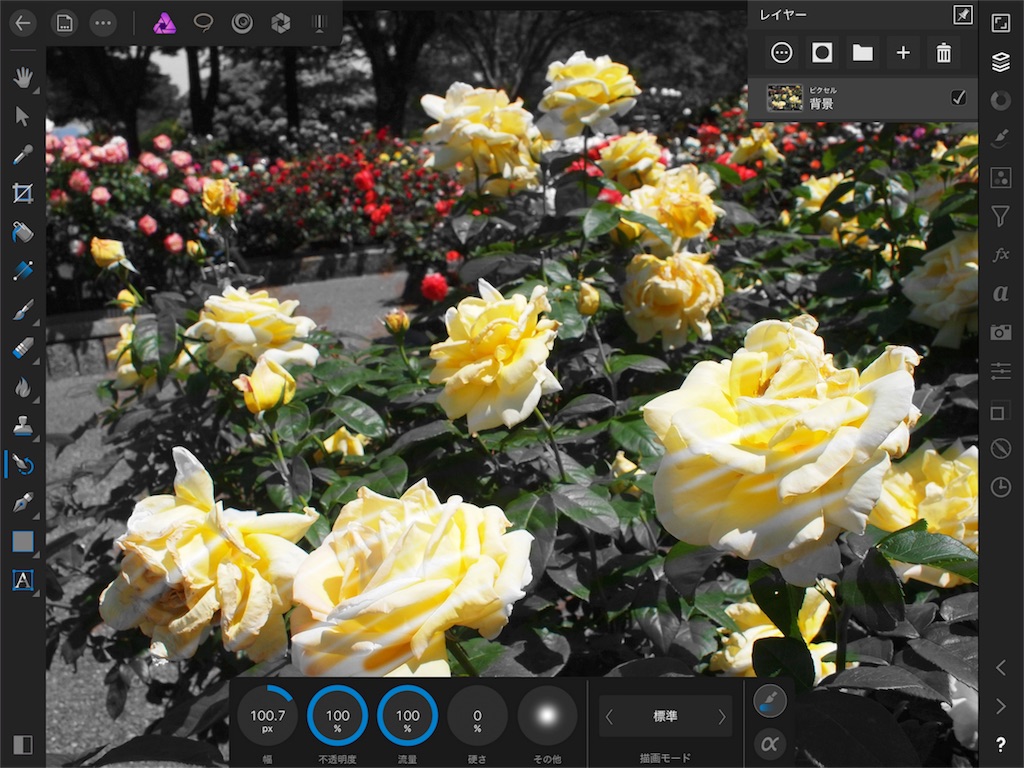Open the Brushes studio icon

[x=1000, y=138]
